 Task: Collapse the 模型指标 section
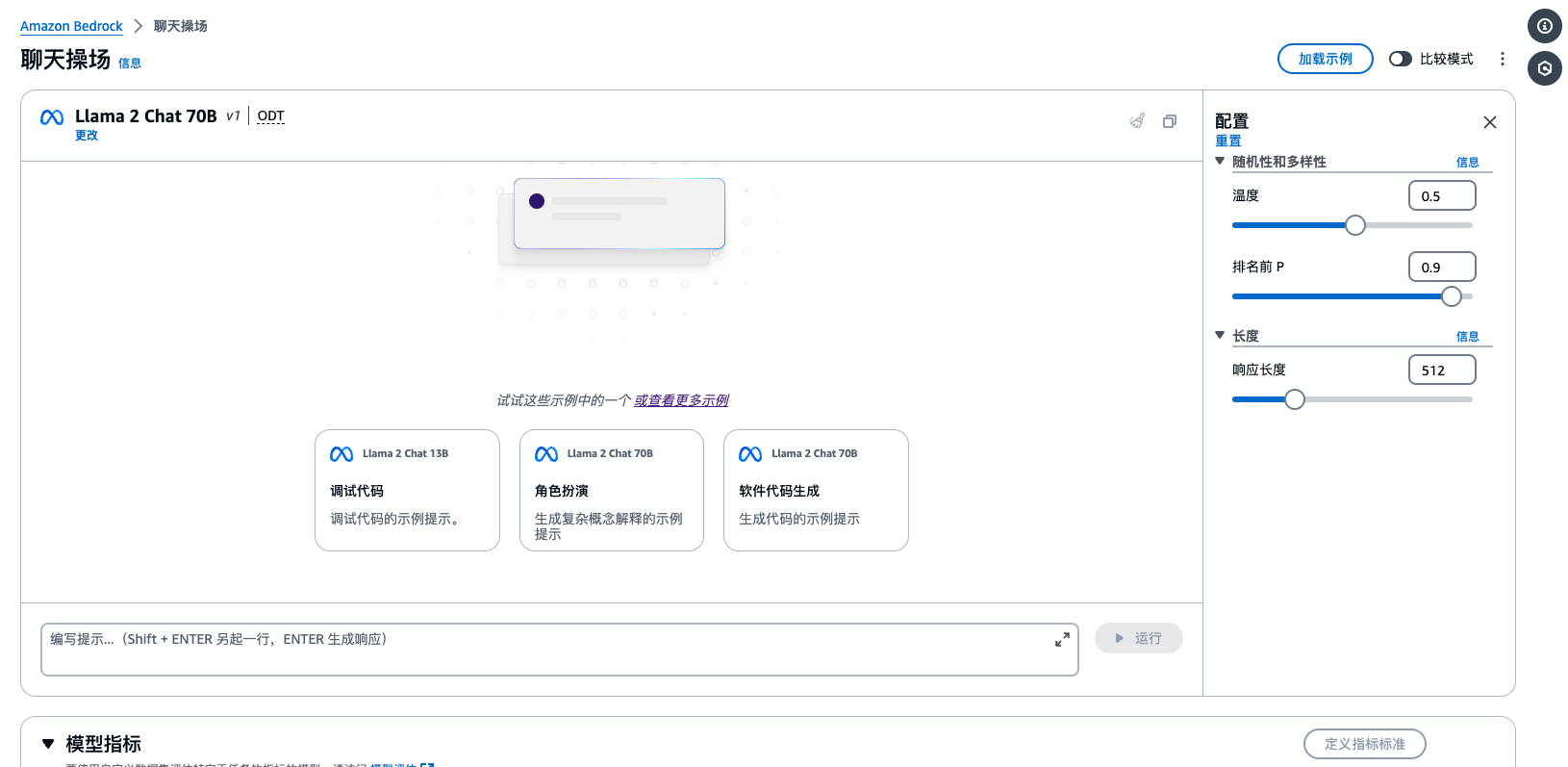click(x=48, y=744)
